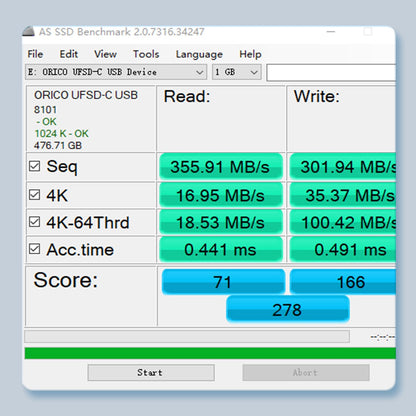416x416 pixels.
Task: Uncheck the Seq test checkbox
Action: [35, 166]
